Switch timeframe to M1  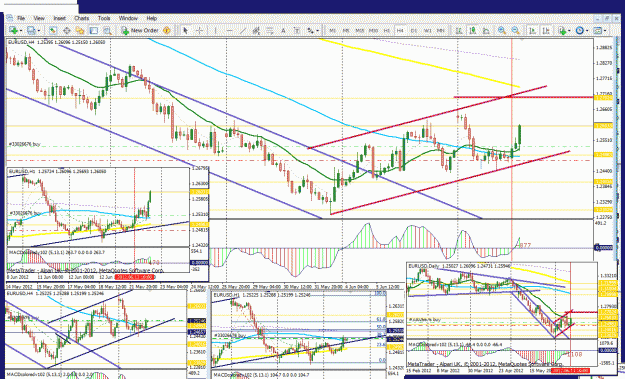(x=332, y=30)
